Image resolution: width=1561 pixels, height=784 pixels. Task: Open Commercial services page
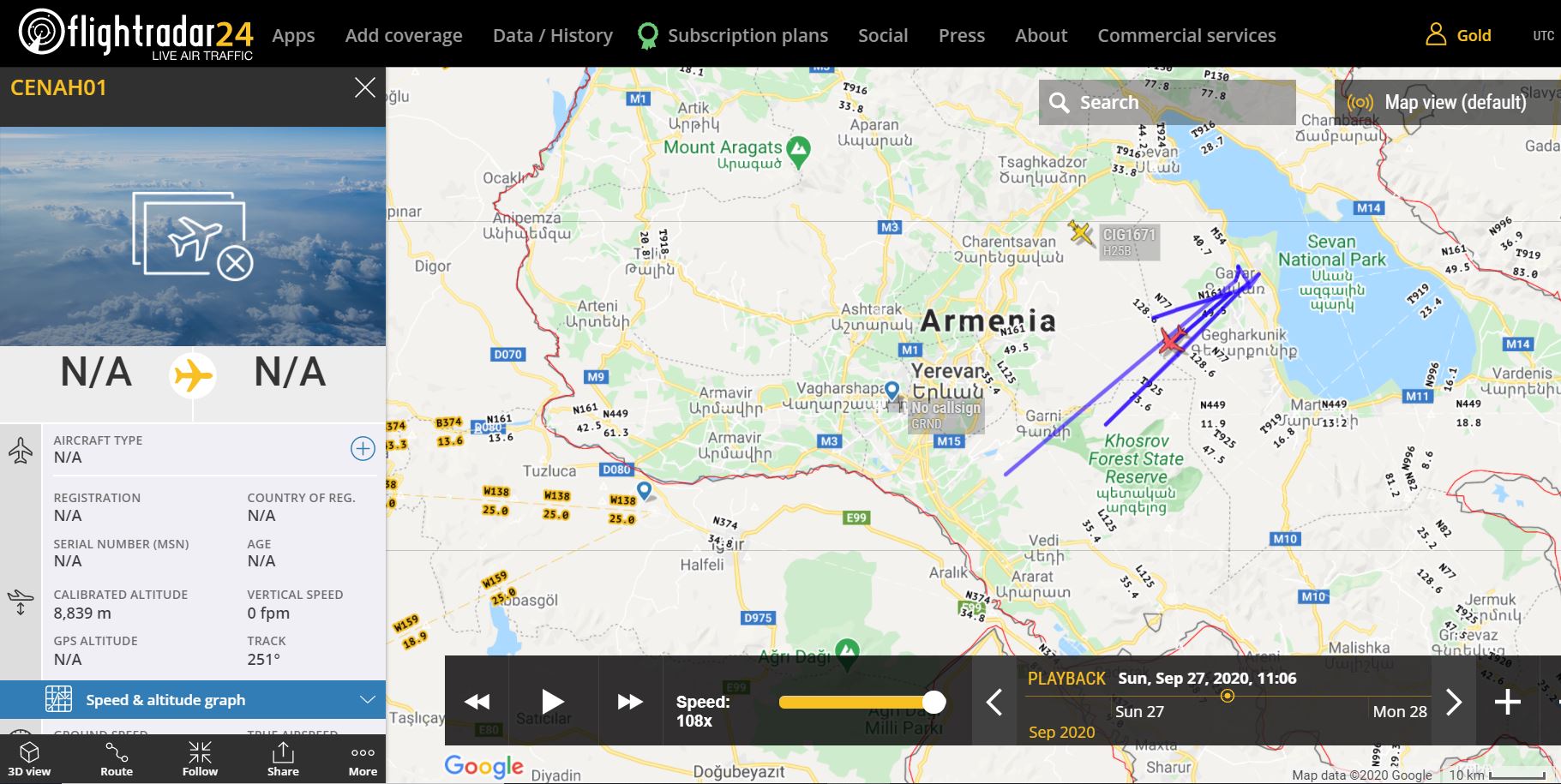click(1186, 35)
